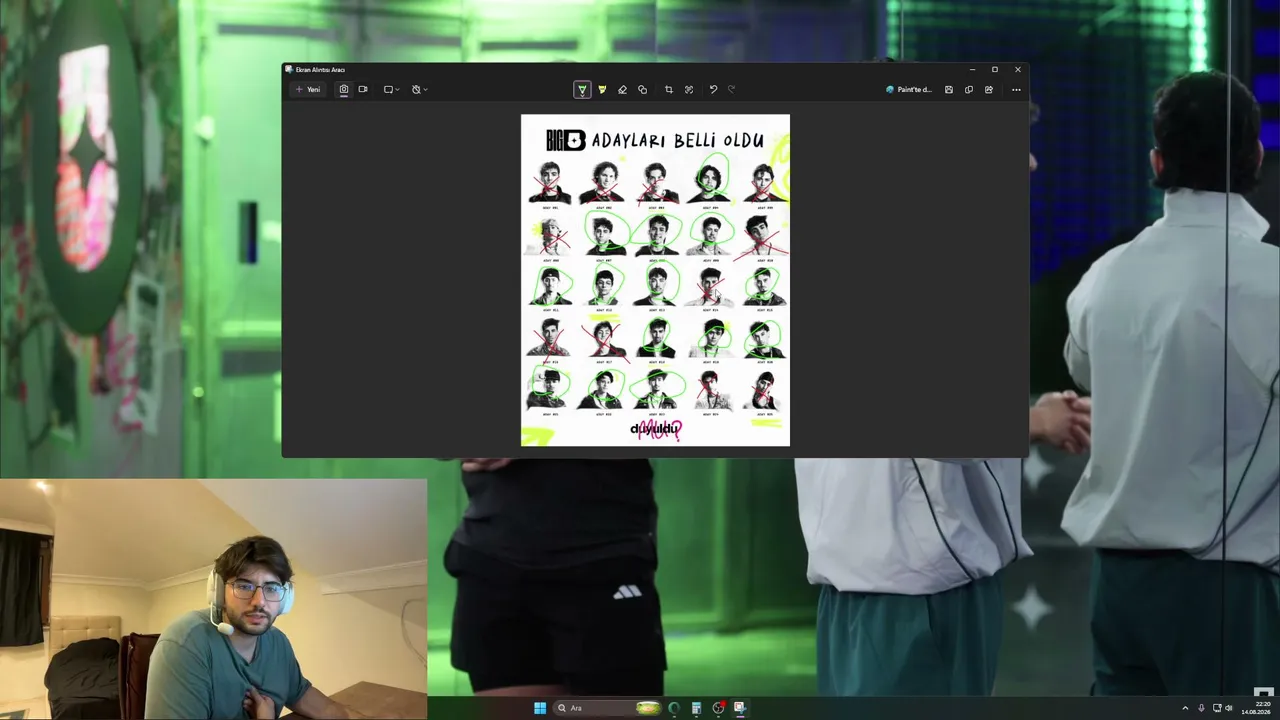Screen dimensions: 1280x720
Task: Open the taskbar app with the red badge
Action: point(718,708)
